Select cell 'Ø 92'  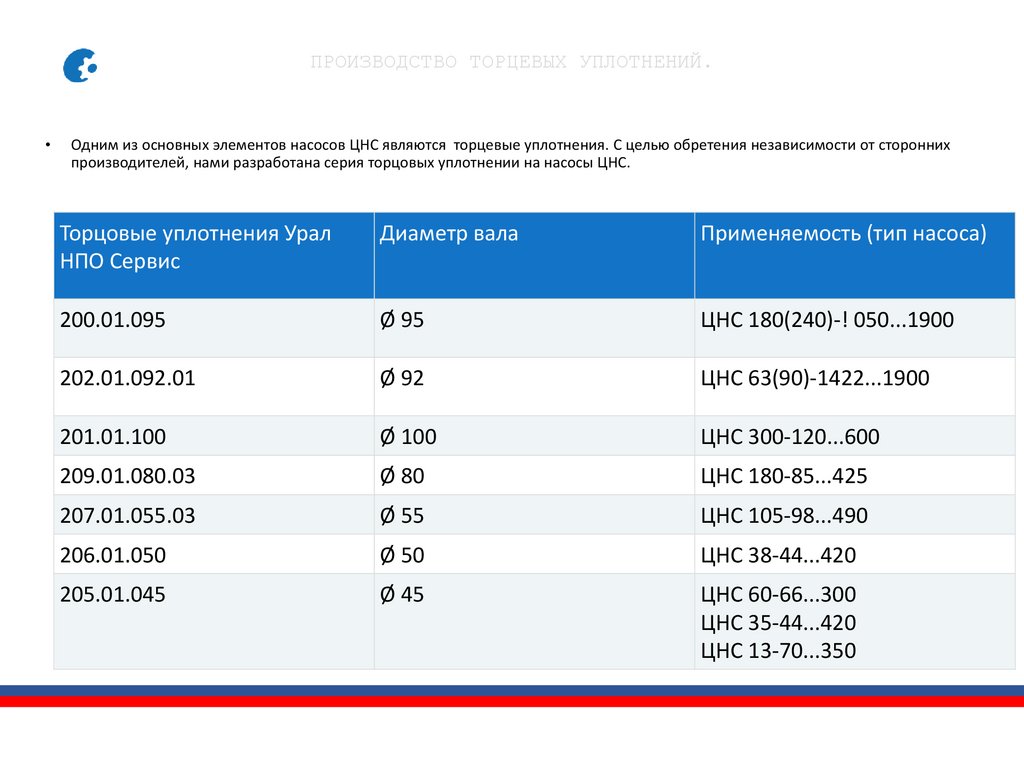click(x=534, y=386)
